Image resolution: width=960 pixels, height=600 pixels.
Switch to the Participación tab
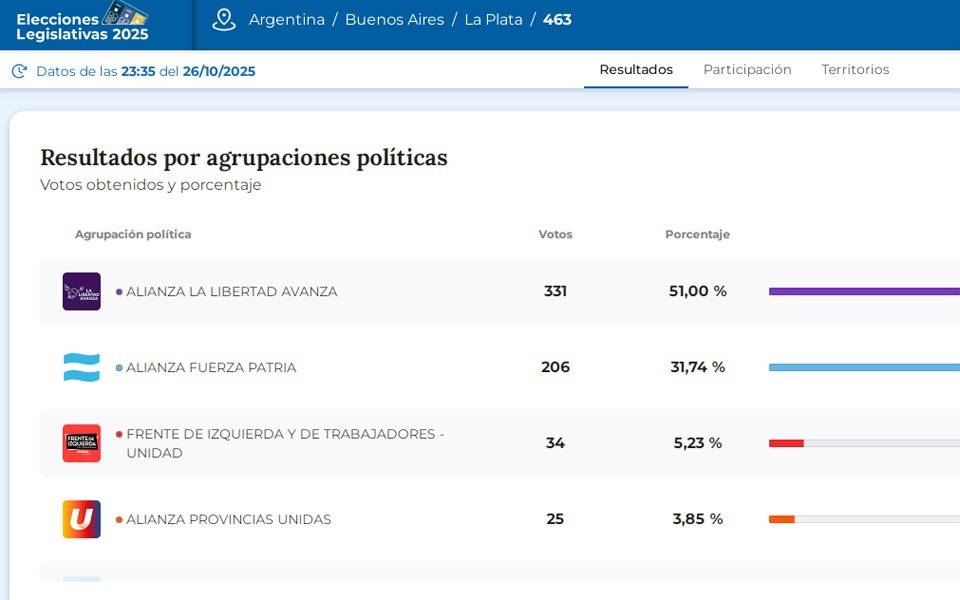pyautogui.click(x=747, y=70)
